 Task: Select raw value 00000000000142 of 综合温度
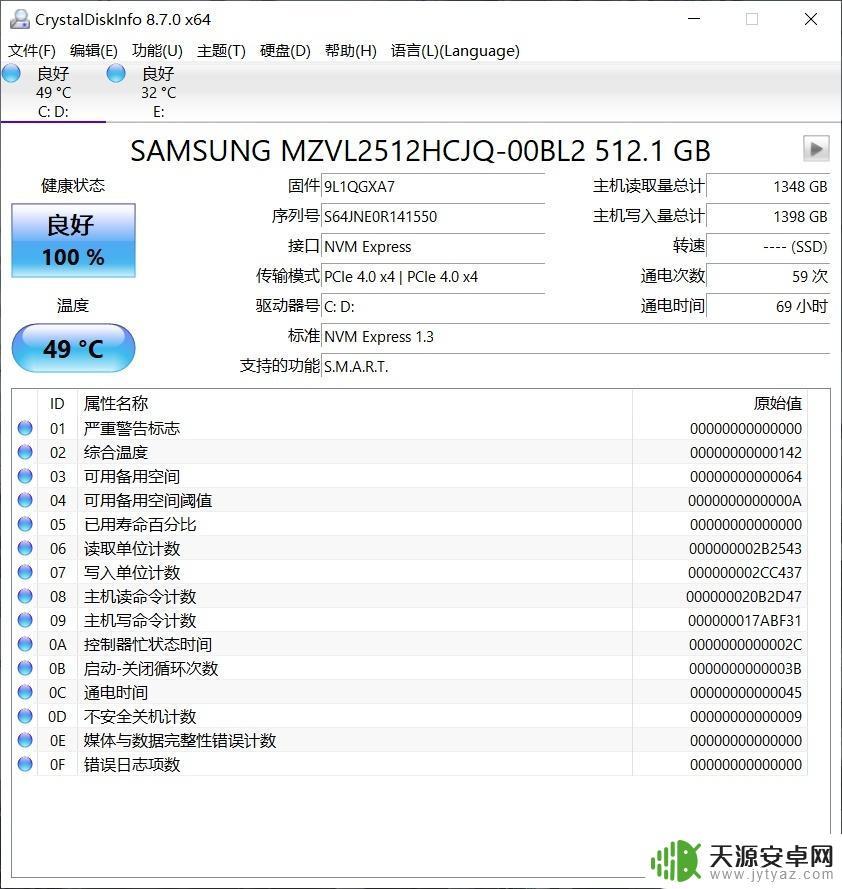(x=746, y=452)
